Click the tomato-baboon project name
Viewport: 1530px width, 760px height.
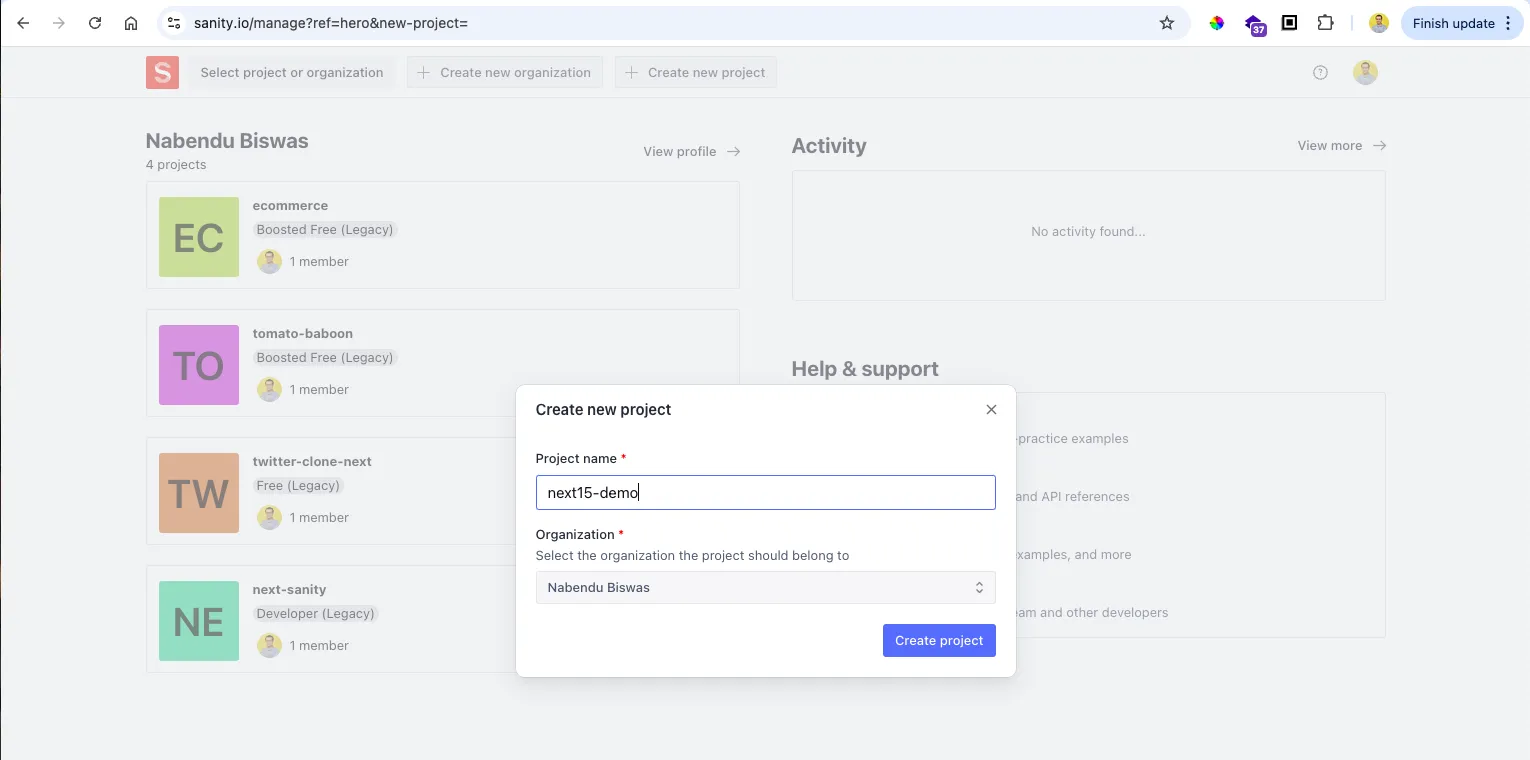point(302,333)
